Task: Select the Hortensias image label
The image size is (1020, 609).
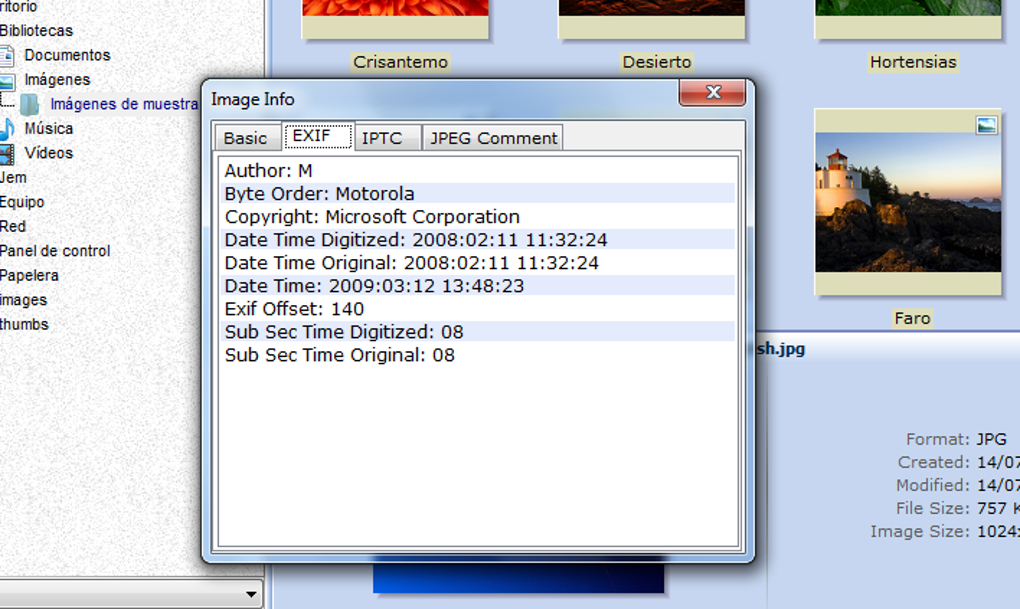Action: pyautogui.click(x=913, y=62)
